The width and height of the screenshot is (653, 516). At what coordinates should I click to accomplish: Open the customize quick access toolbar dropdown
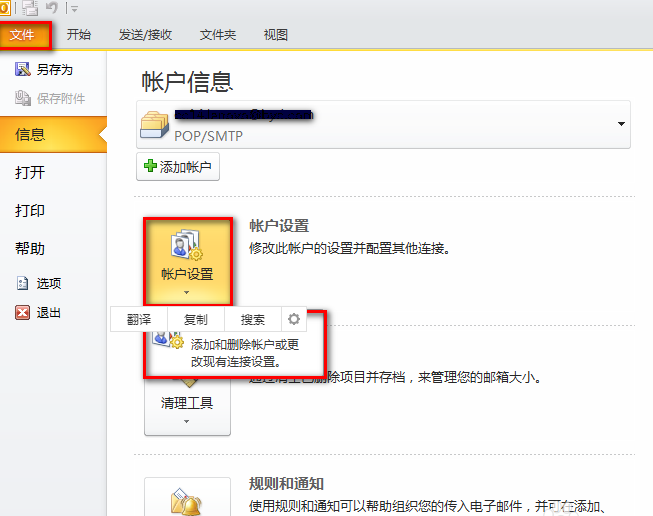pyautogui.click(x=74, y=10)
